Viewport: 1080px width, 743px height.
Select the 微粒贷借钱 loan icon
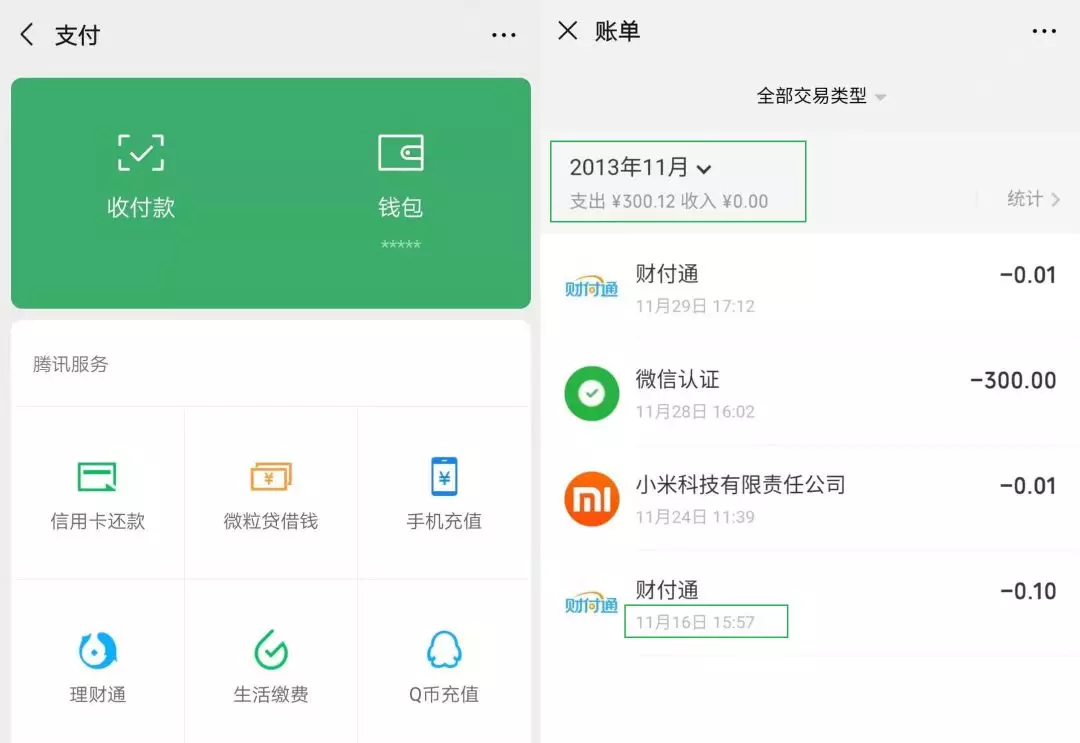click(x=271, y=477)
